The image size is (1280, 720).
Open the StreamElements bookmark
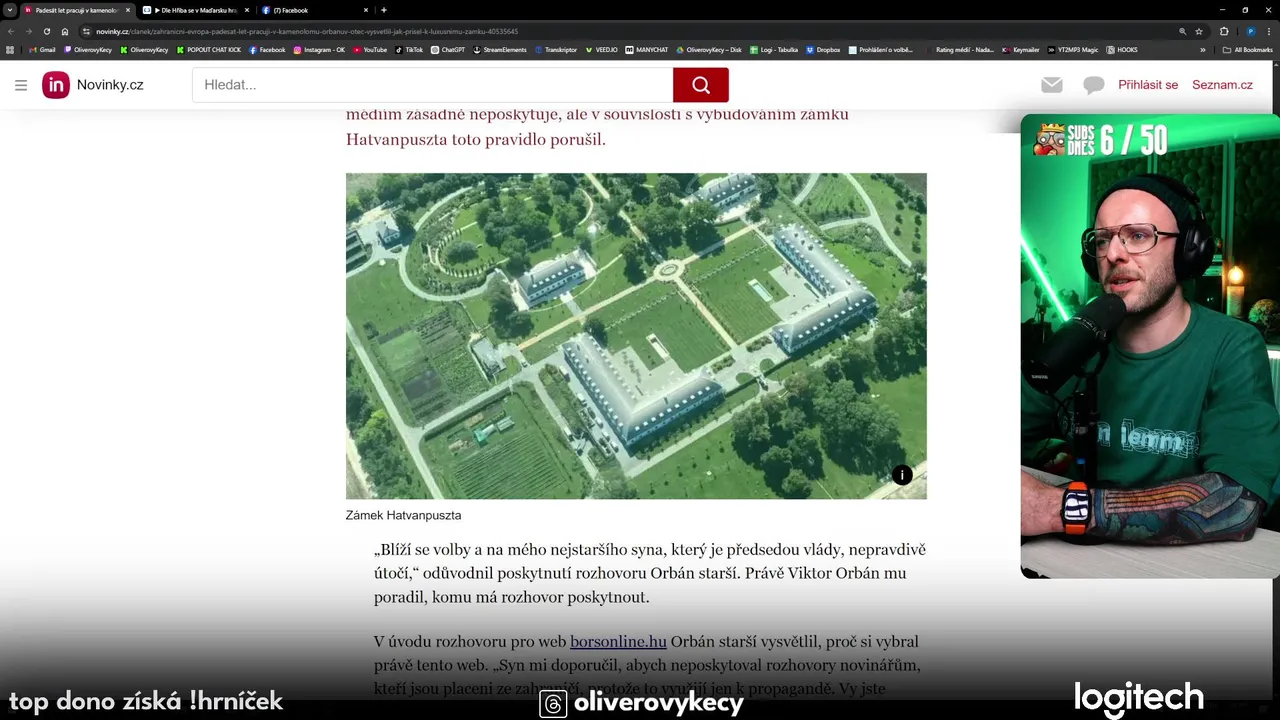[499, 49]
